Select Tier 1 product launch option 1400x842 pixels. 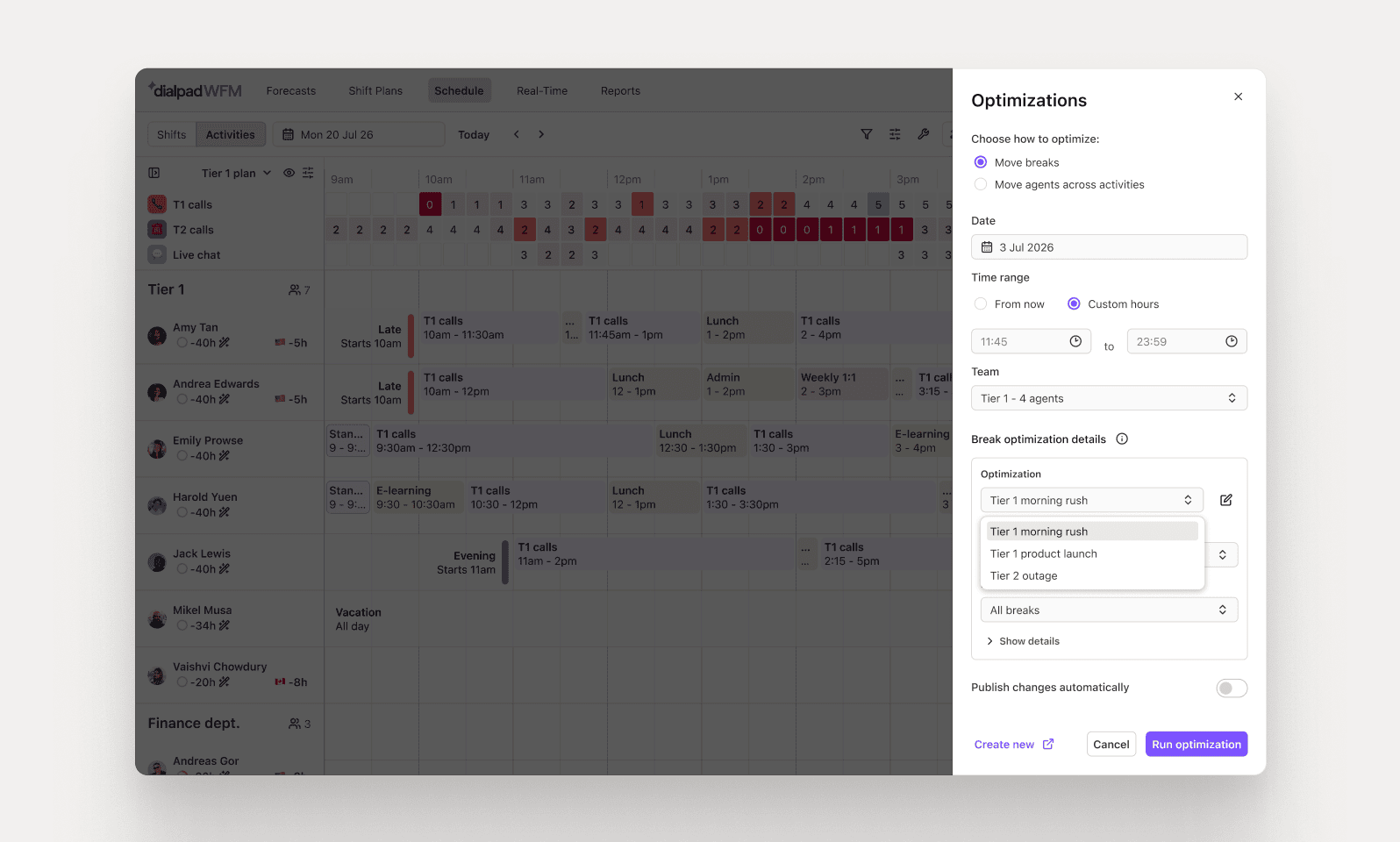coord(1092,553)
